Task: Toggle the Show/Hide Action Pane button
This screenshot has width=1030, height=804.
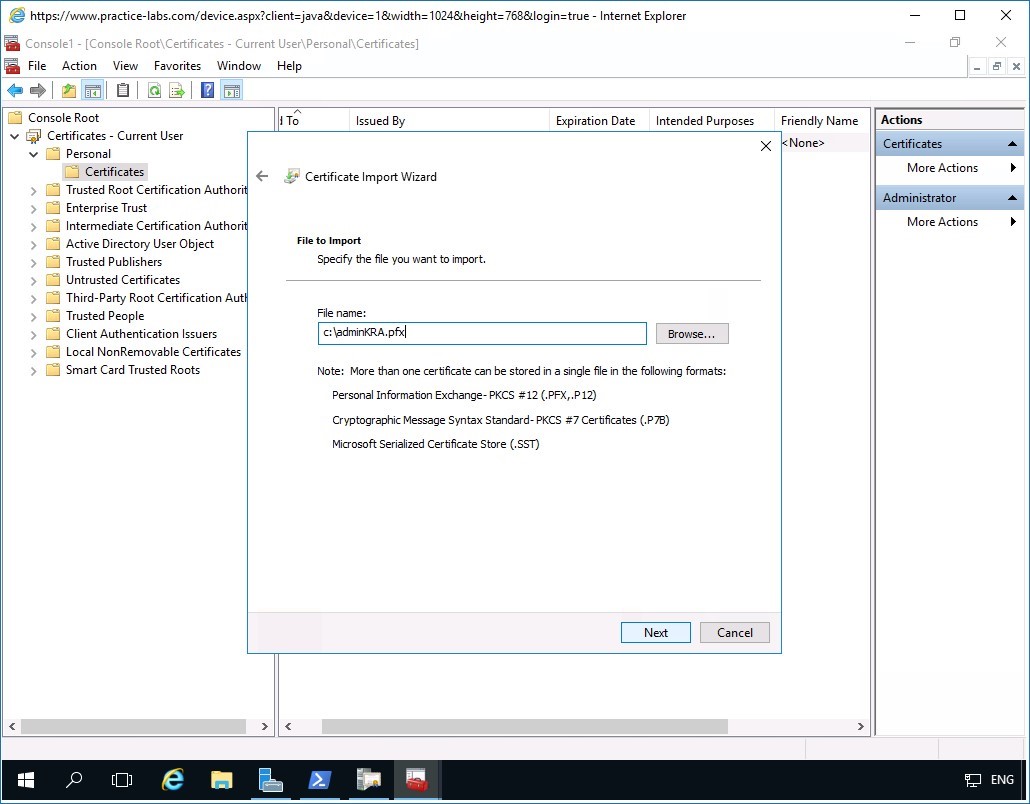Action: click(x=232, y=91)
